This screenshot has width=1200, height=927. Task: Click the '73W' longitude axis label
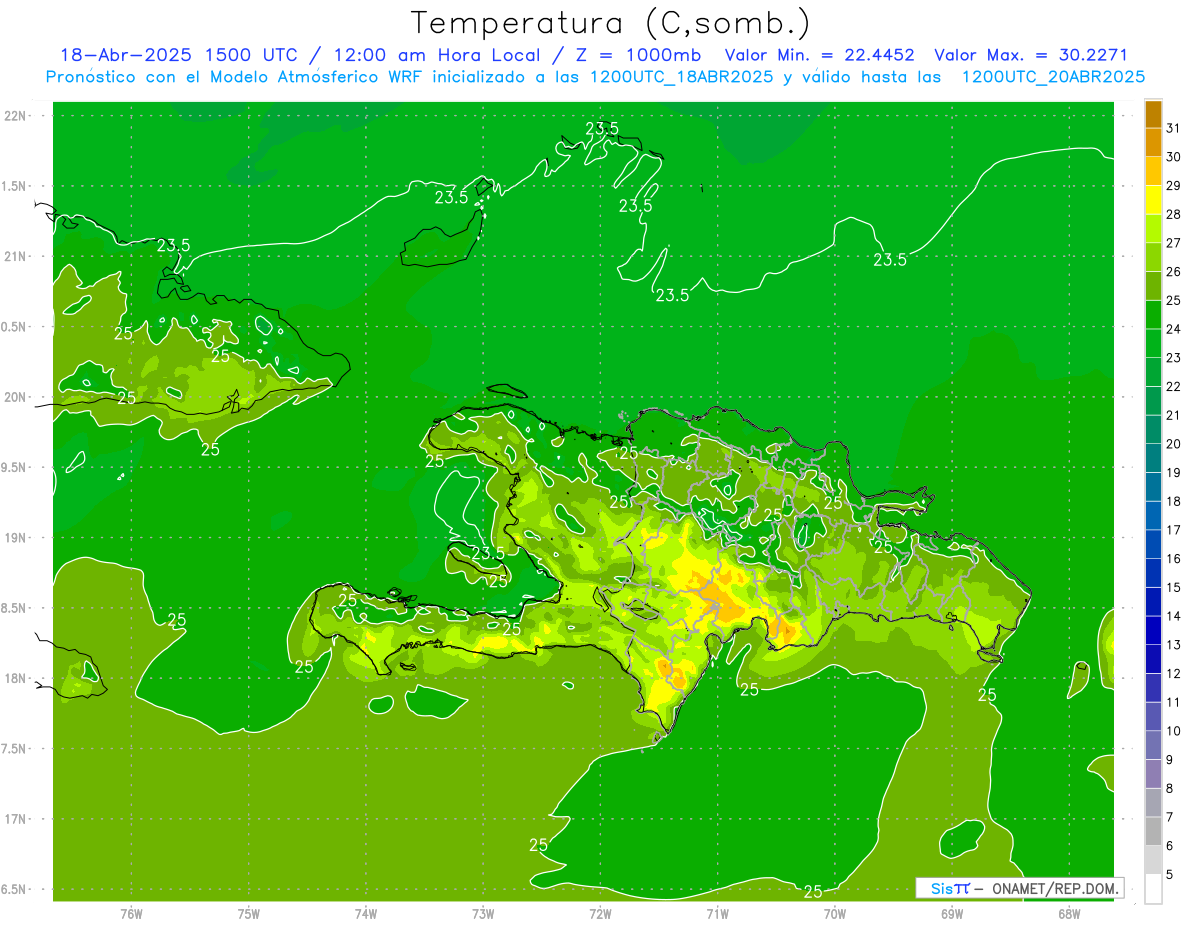coord(483,914)
